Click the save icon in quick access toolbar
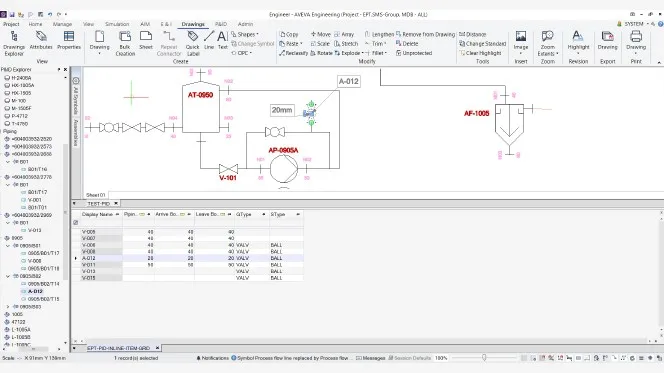 click(12, 14)
